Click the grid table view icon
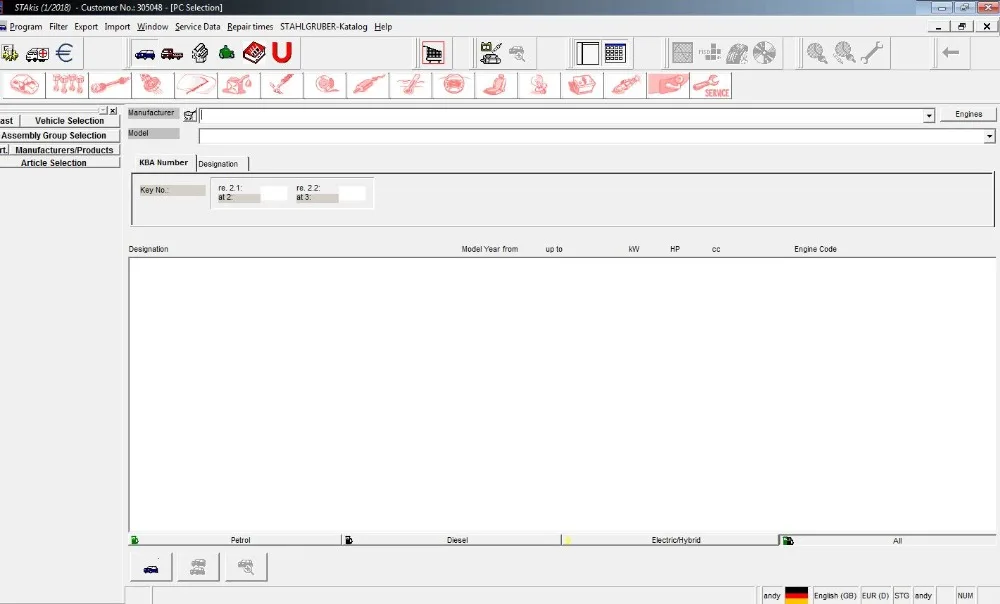 point(615,54)
